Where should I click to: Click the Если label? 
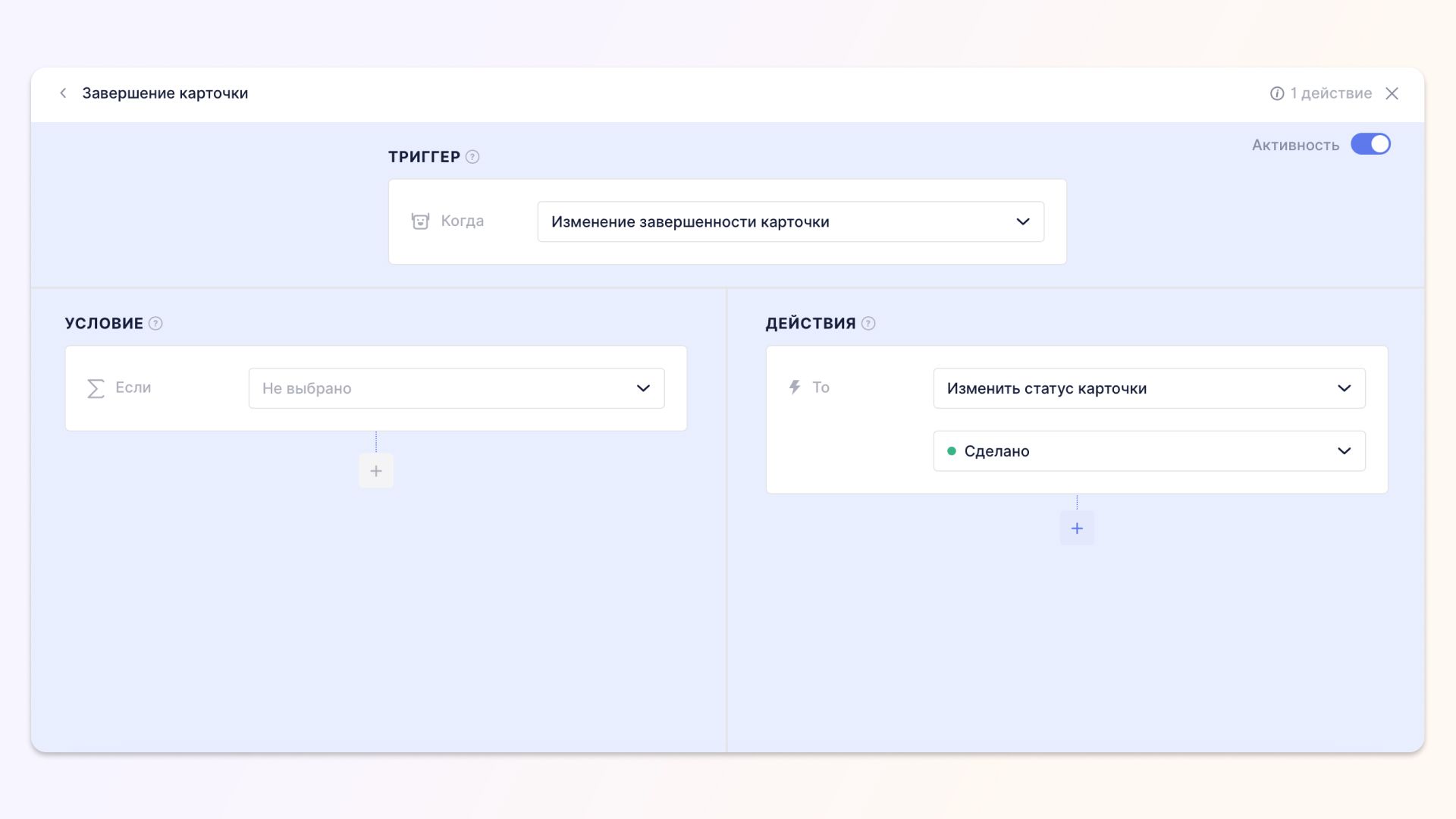[x=133, y=388]
